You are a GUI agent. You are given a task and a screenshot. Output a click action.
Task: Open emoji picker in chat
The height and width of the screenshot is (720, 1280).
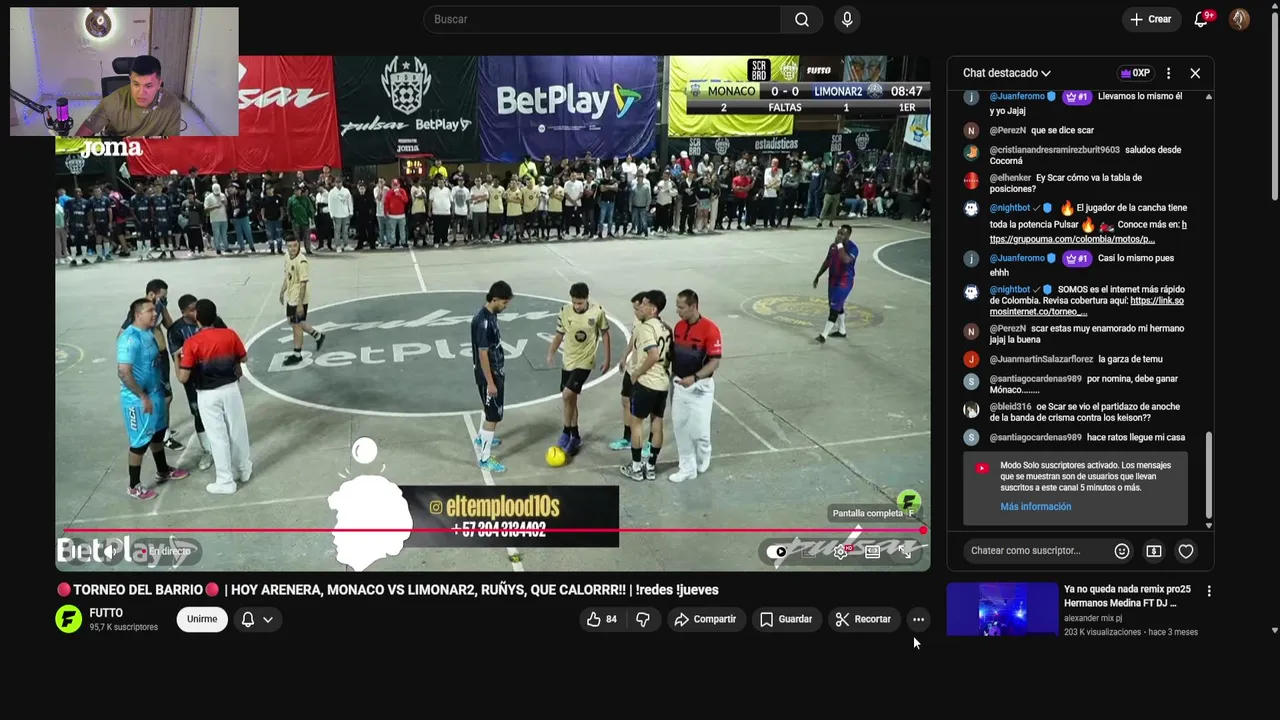1122,551
